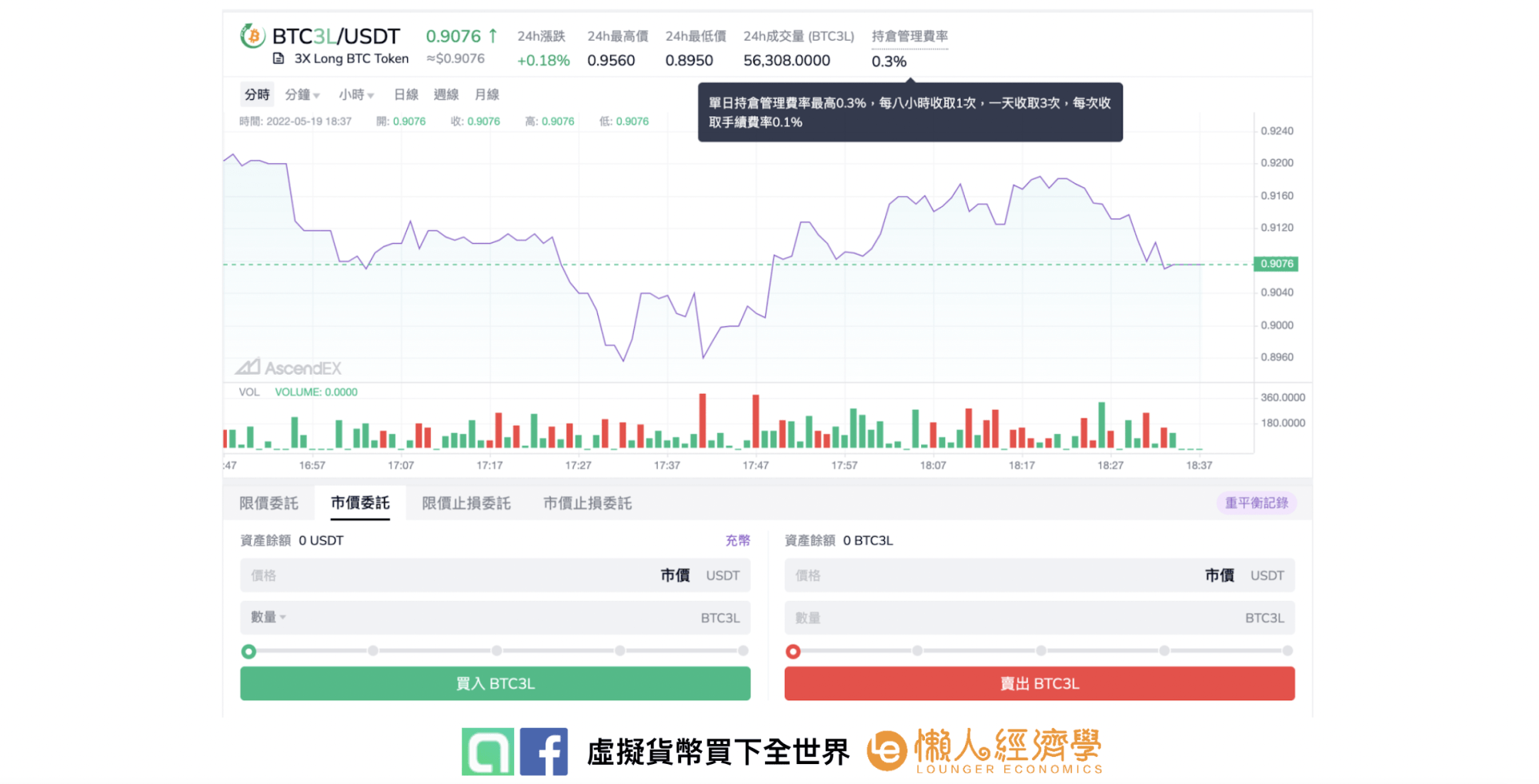Click the BTC3L/USDT pair title
The width and height of the screenshot is (1539, 784).
(336, 36)
